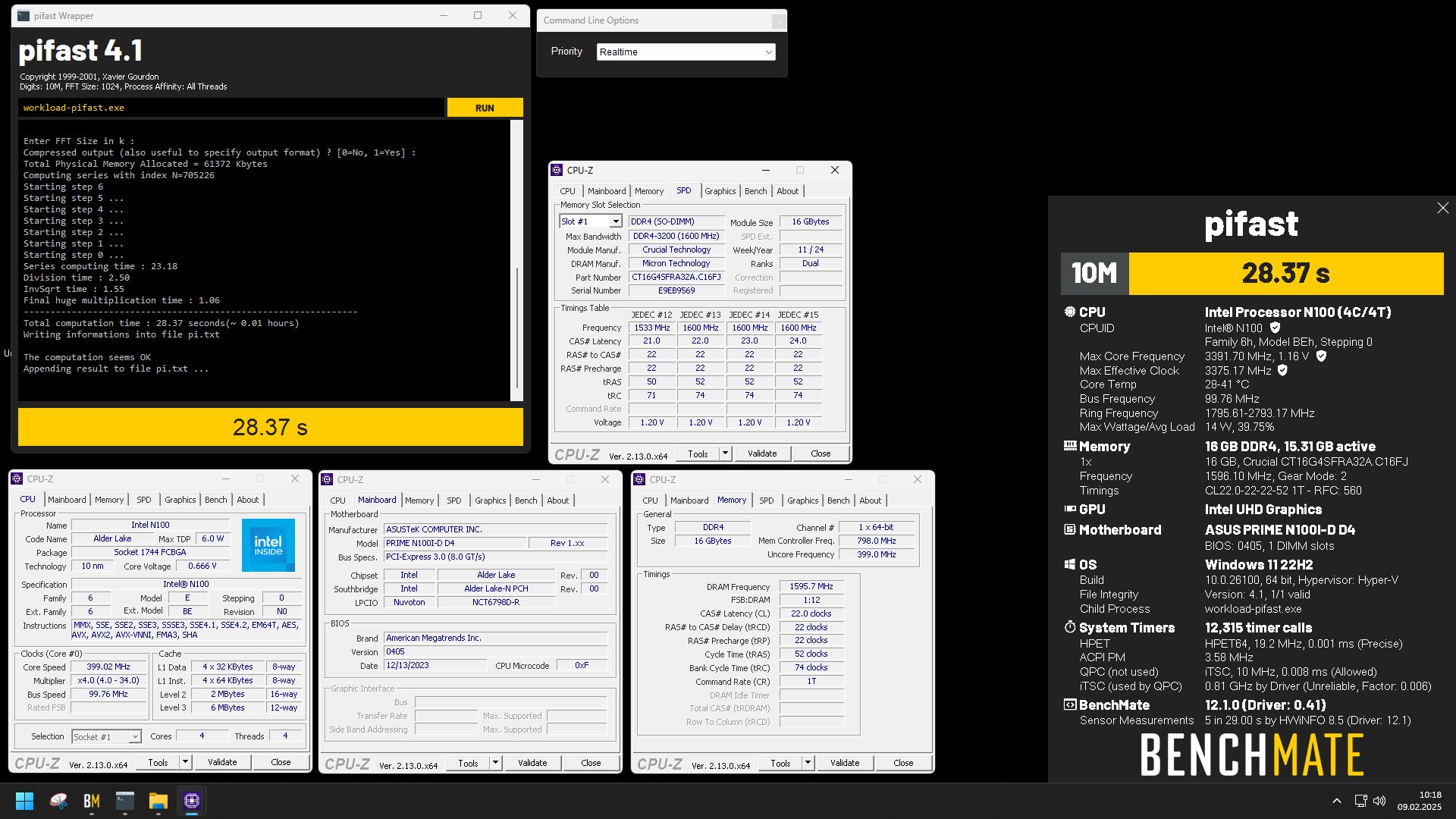Screen dimensions: 1456x819
Task: Click Close button in CPU-Z SPD window
Action: coord(821,453)
